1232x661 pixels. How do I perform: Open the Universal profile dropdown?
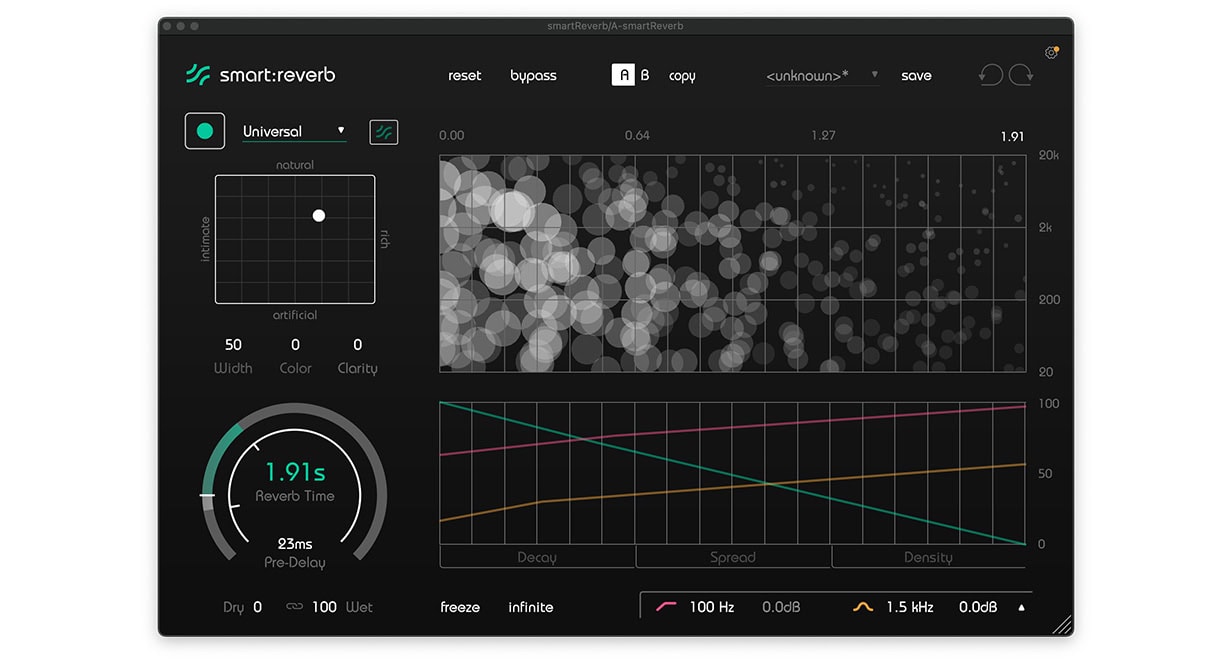pos(294,131)
